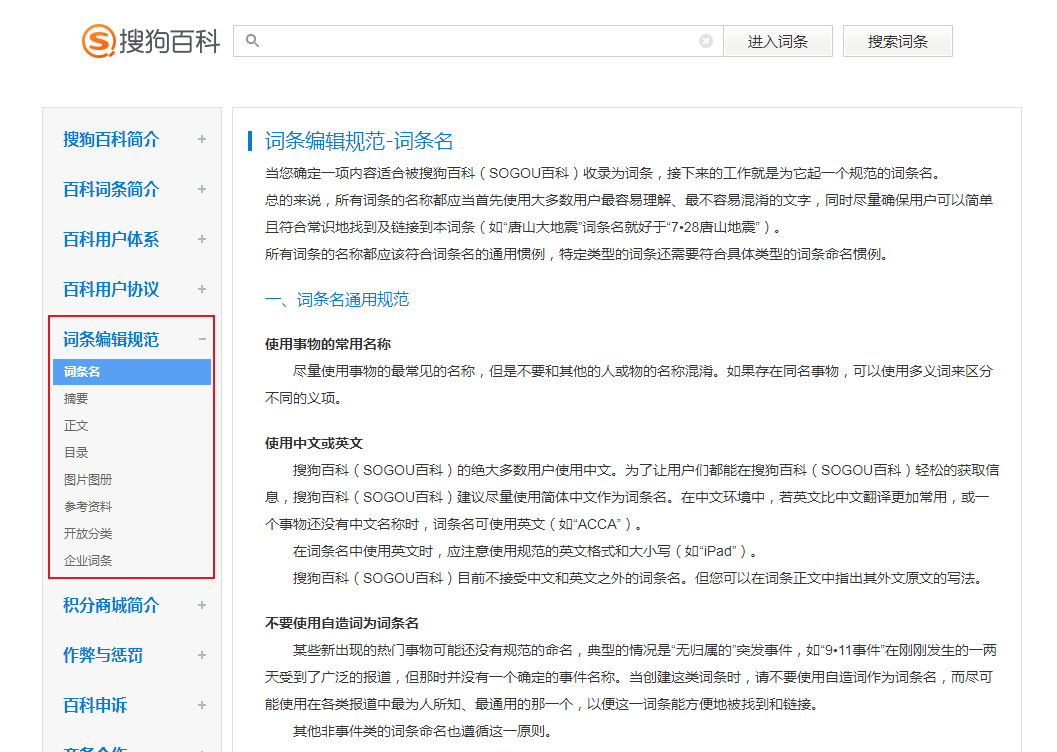Screen dimensions: 1057x752
Task: Clear search box with the X icon
Action: click(x=706, y=41)
